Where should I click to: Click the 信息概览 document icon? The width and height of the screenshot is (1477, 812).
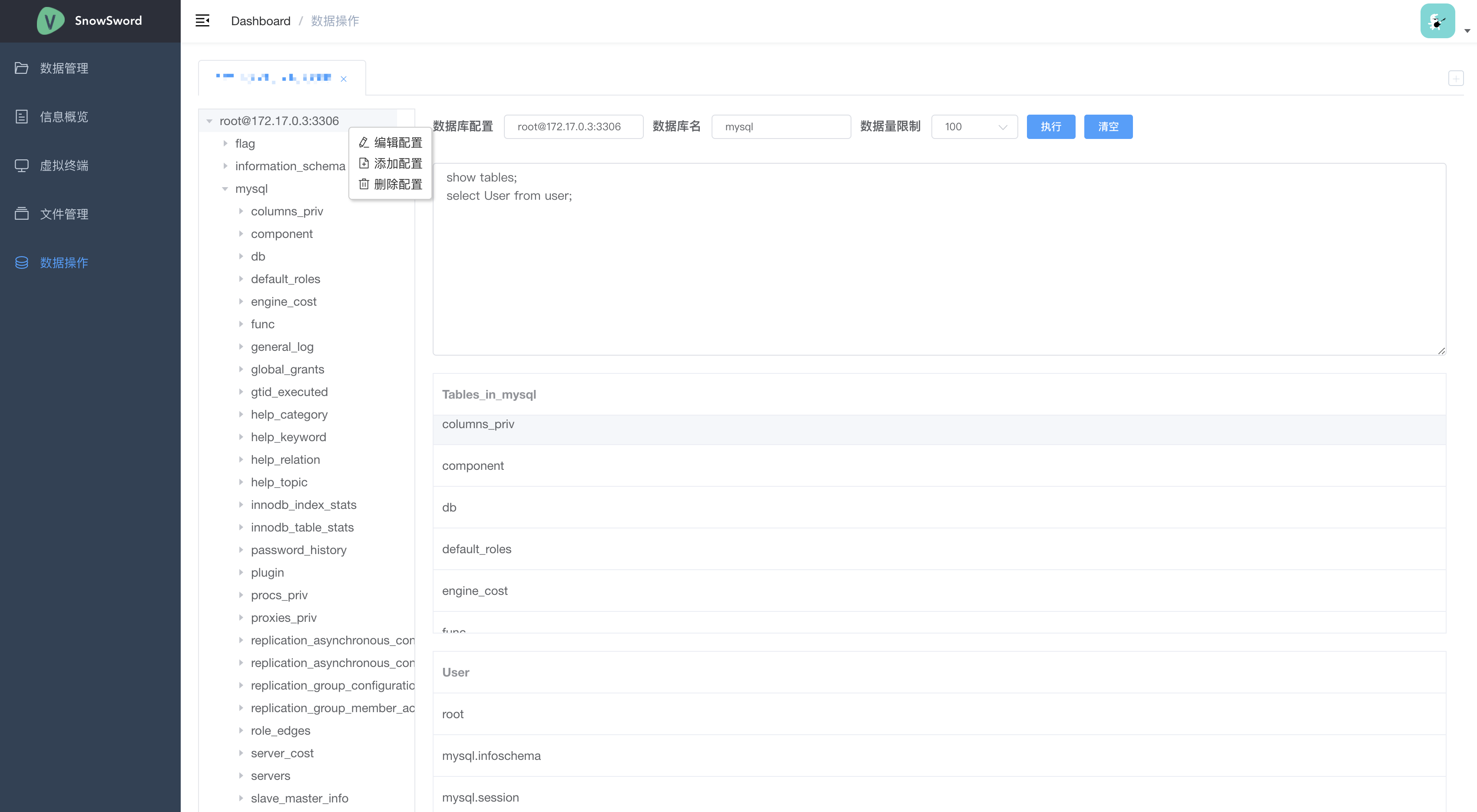click(22, 117)
